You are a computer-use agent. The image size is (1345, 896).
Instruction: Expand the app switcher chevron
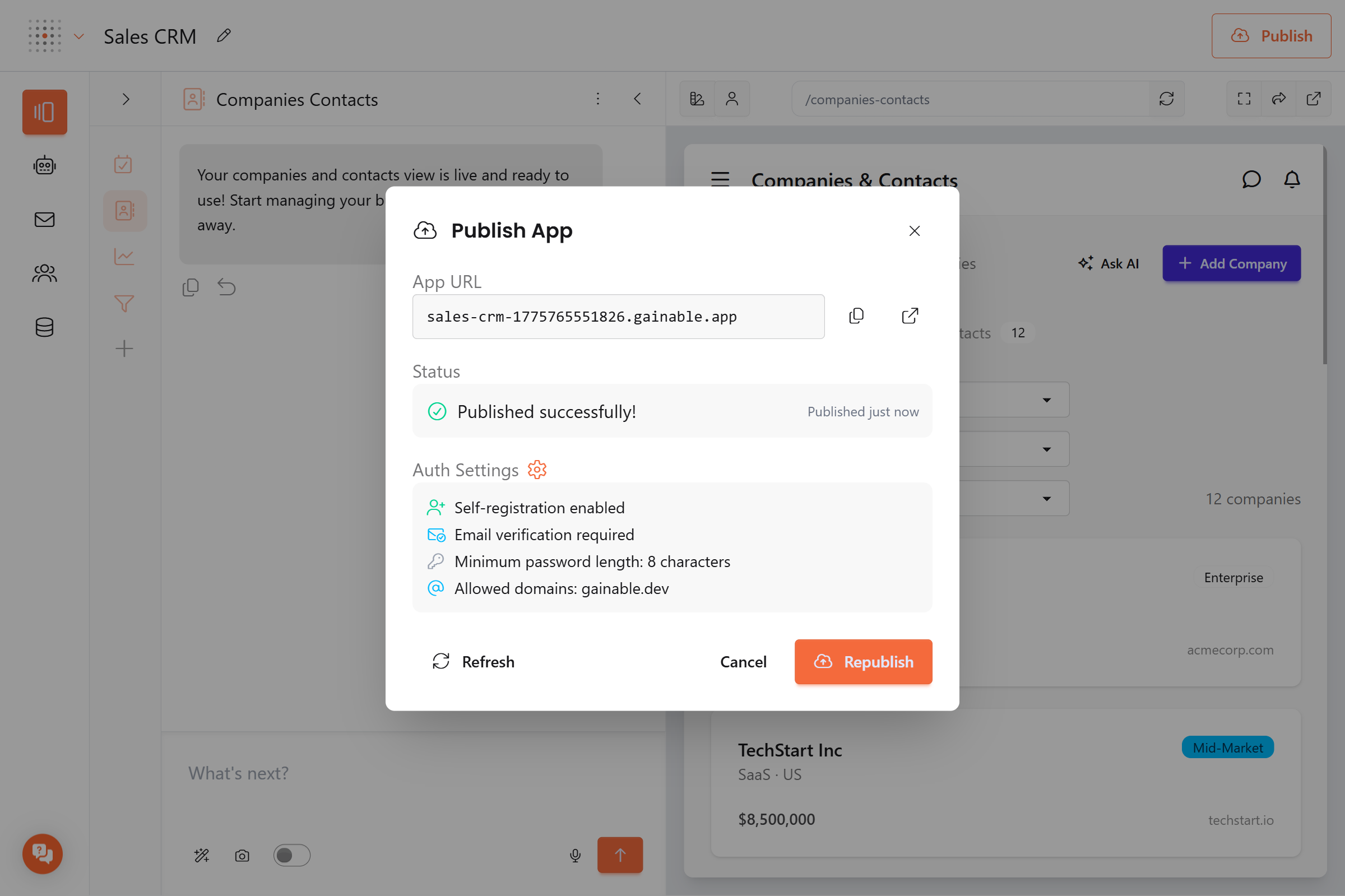(x=80, y=36)
